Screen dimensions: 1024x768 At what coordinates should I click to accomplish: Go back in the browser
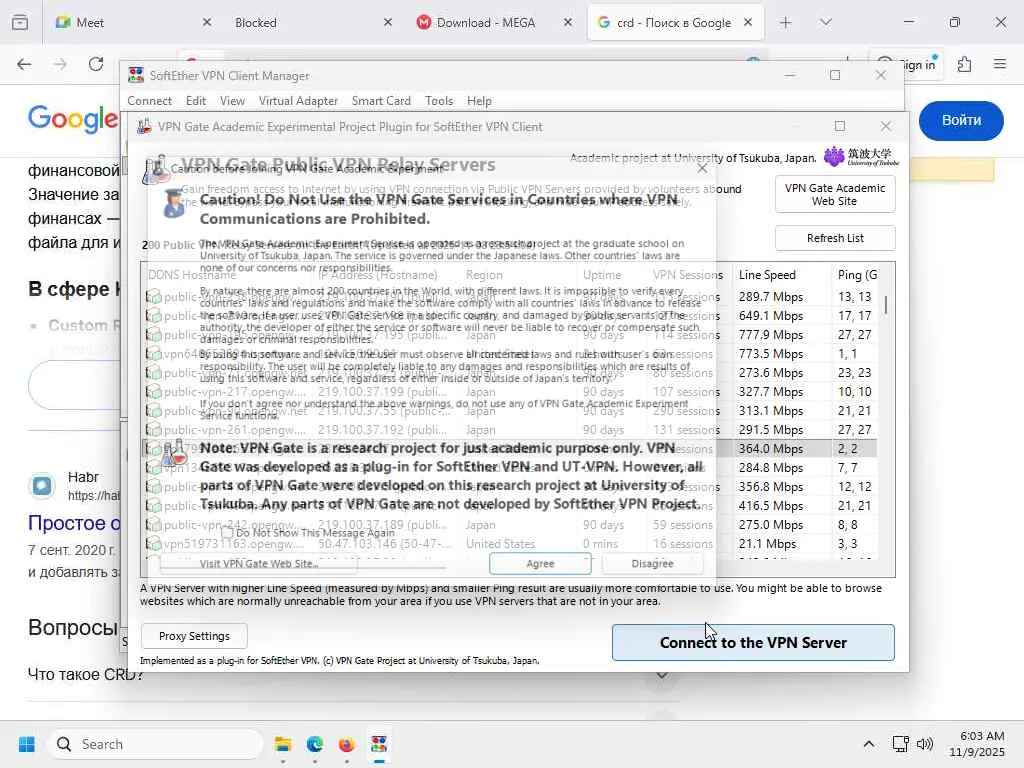[x=24, y=64]
